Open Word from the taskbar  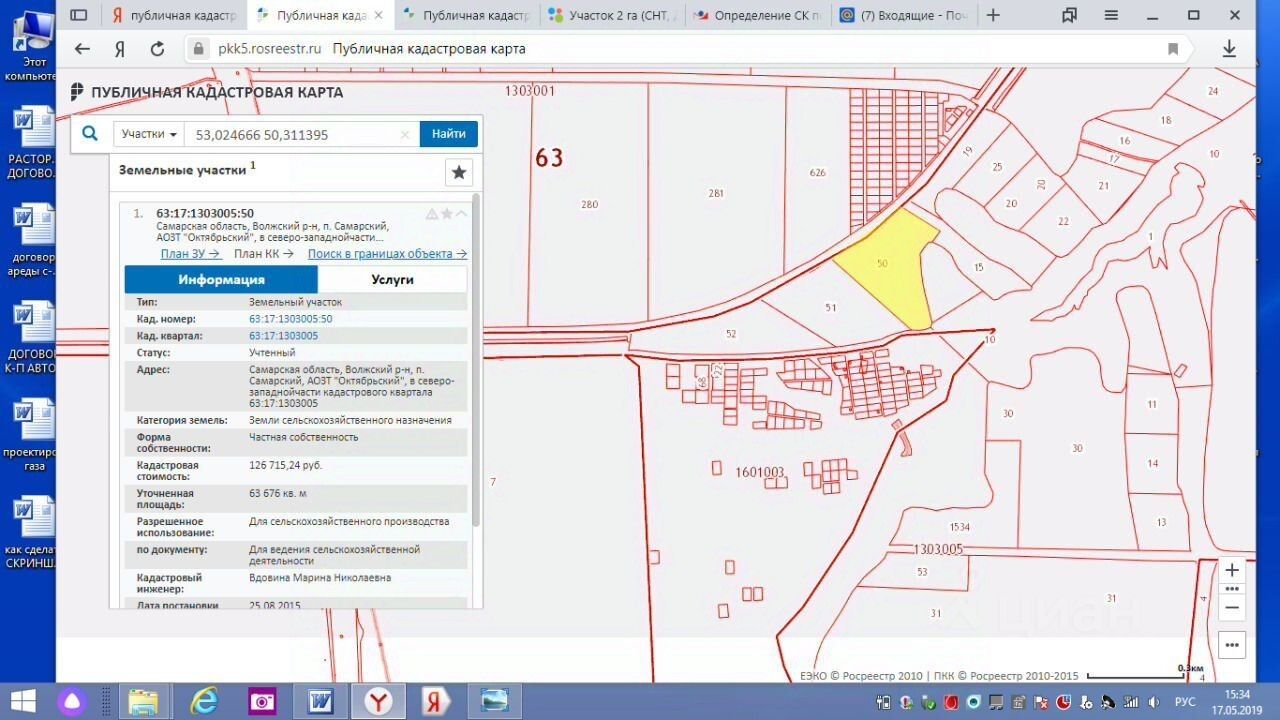pyautogui.click(x=320, y=701)
